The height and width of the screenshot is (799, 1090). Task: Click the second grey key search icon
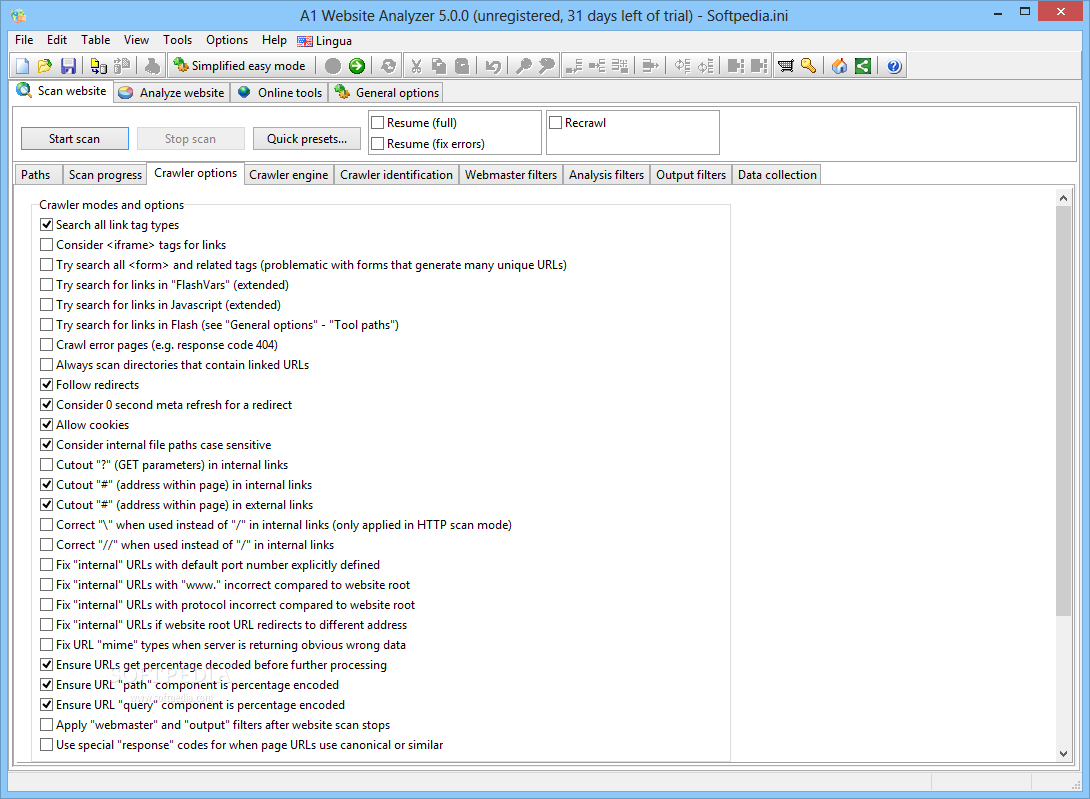(547, 66)
